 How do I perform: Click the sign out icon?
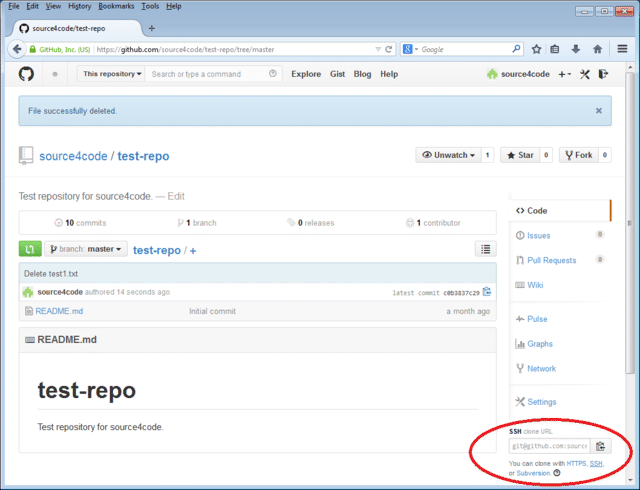(603, 74)
